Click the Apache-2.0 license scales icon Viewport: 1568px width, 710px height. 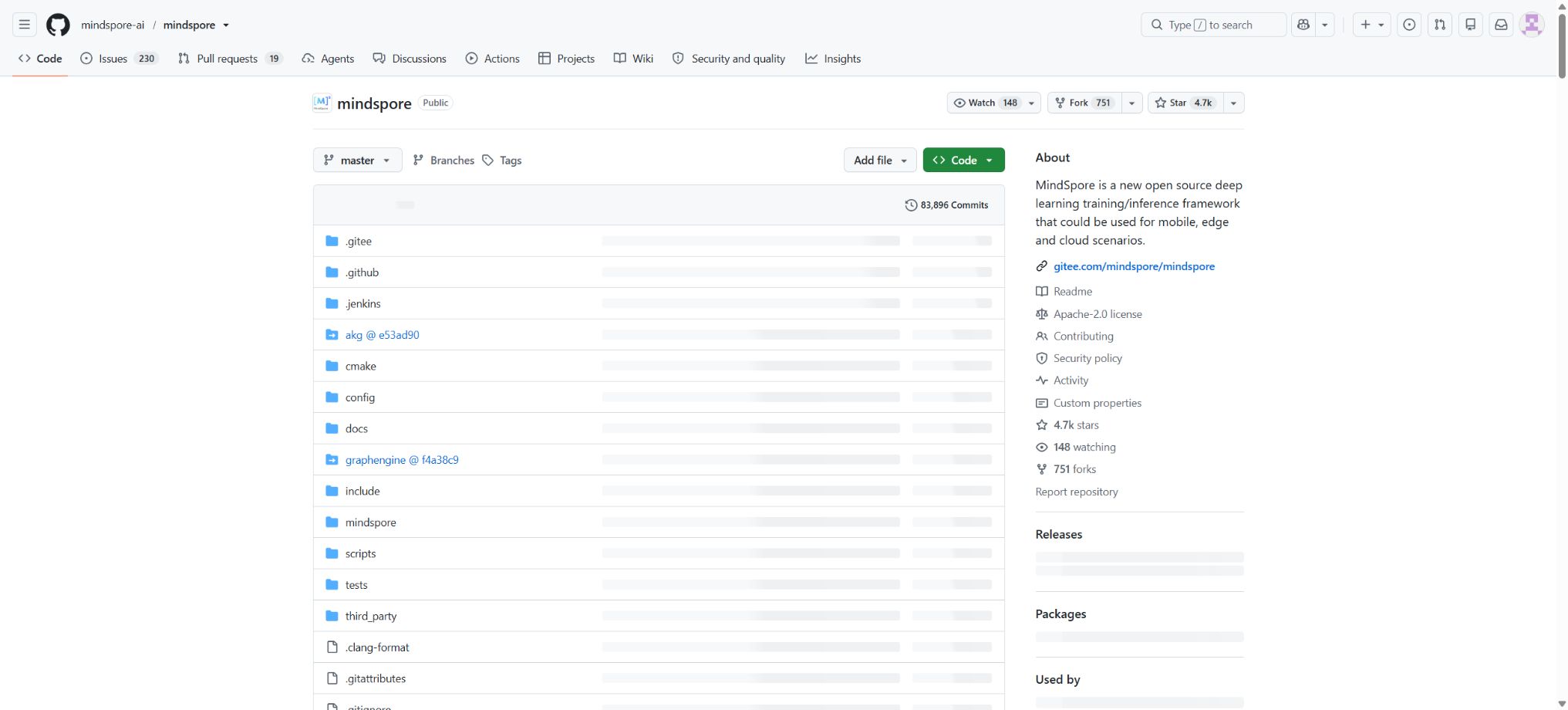[x=1042, y=314]
